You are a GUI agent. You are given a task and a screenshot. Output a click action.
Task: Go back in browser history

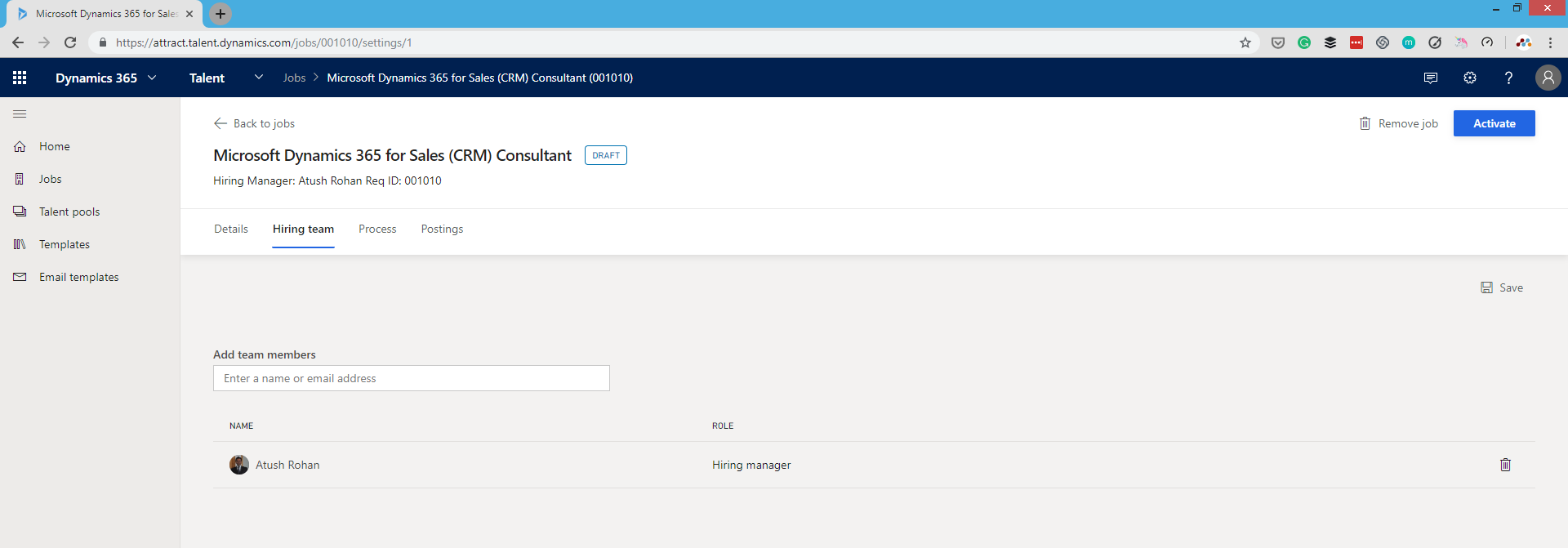18,42
